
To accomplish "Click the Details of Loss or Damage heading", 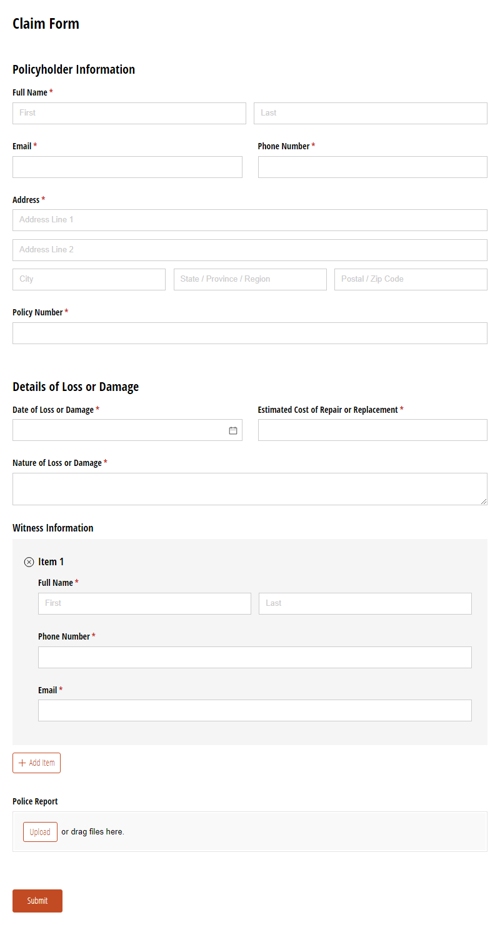I will click(x=75, y=387).
